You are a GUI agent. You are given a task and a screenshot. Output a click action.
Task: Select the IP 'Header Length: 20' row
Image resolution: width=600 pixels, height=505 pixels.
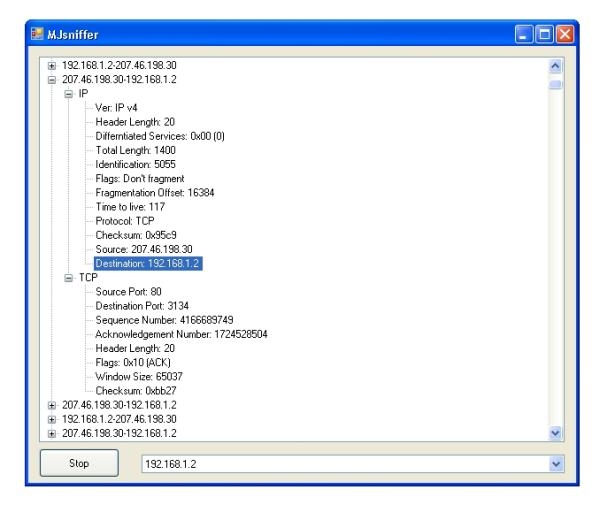tap(135, 122)
